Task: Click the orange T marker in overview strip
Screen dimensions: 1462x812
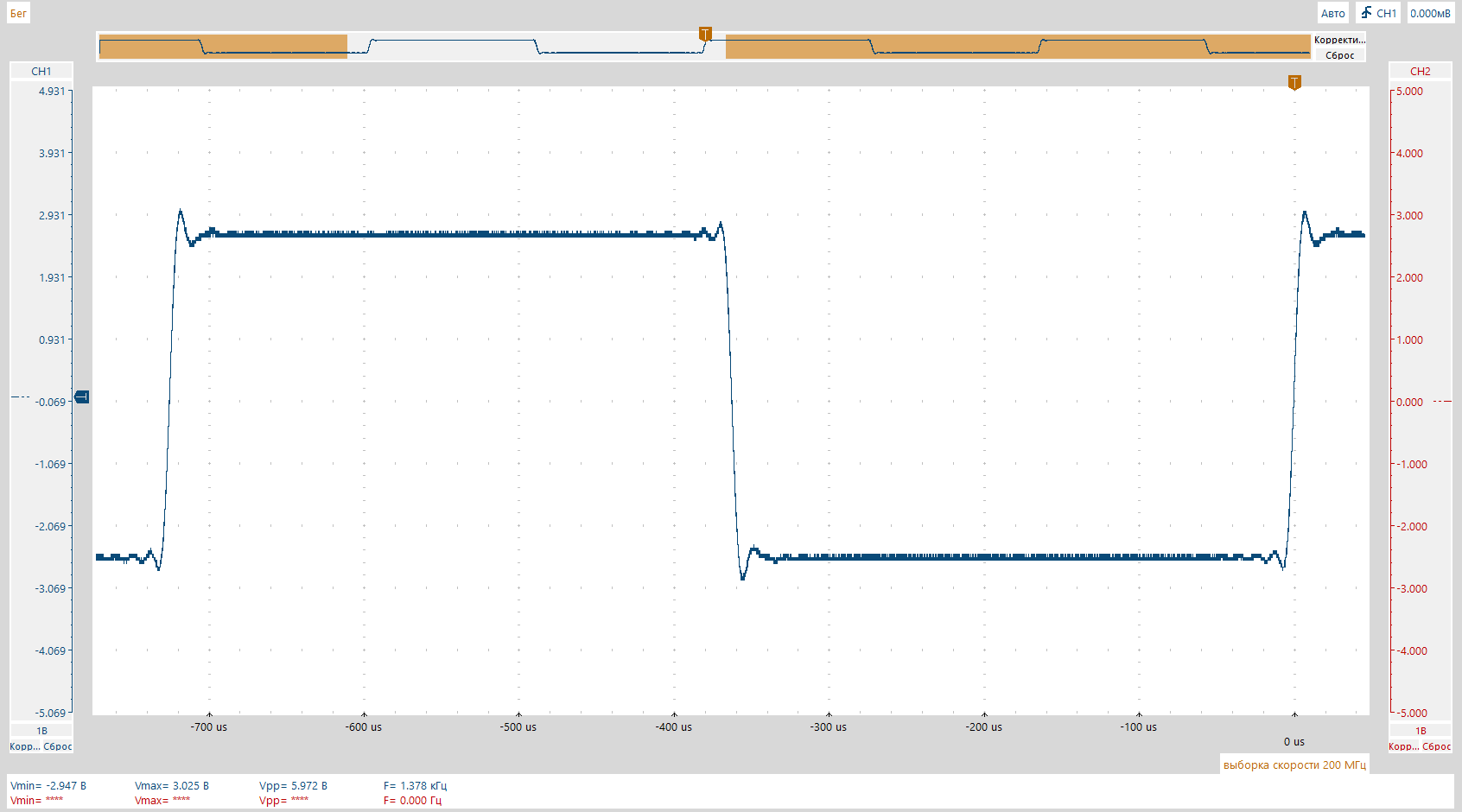Action: (x=705, y=34)
